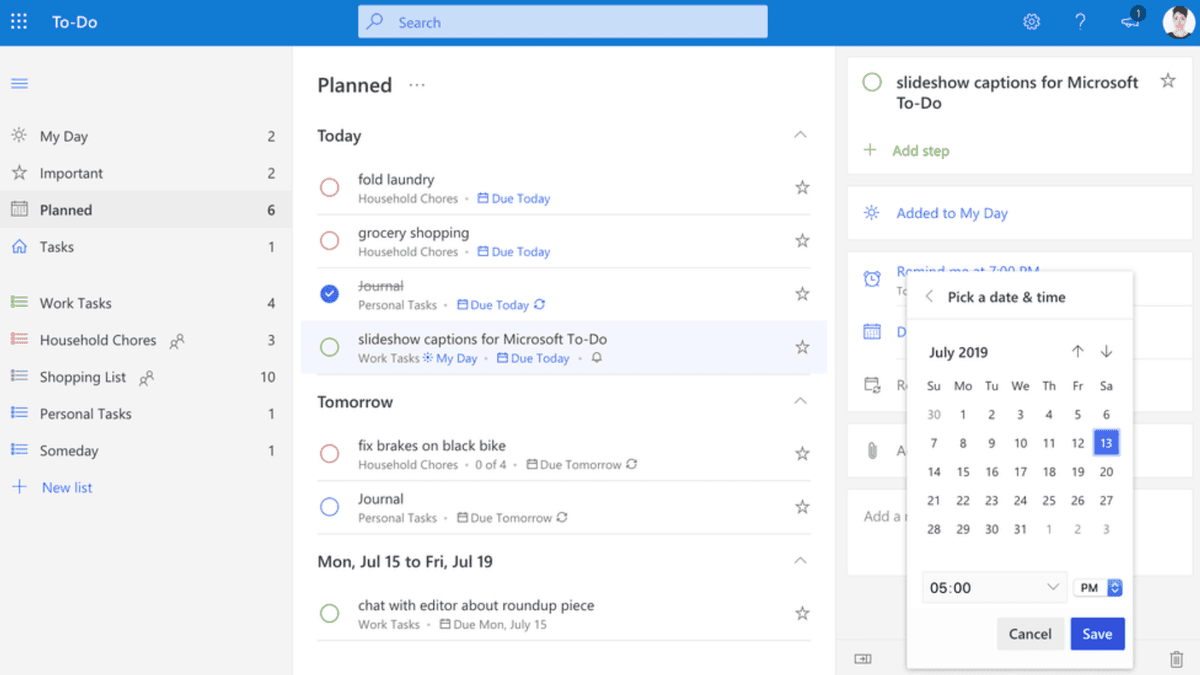Star the fold laundry task
The width and height of the screenshot is (1200, 675).
(x=802, y=187)
